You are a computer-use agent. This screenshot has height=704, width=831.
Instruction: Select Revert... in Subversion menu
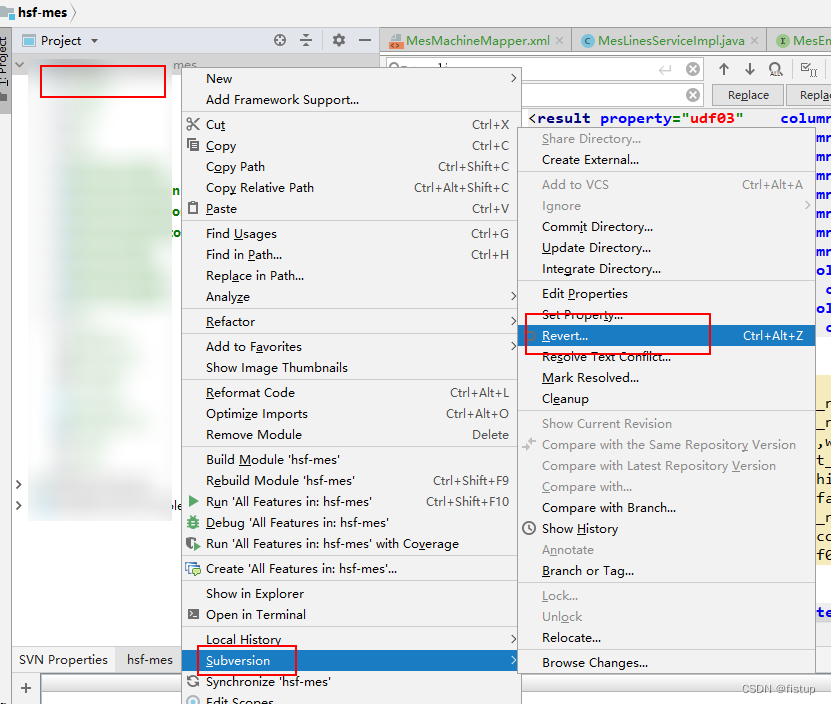pos(666,336)
